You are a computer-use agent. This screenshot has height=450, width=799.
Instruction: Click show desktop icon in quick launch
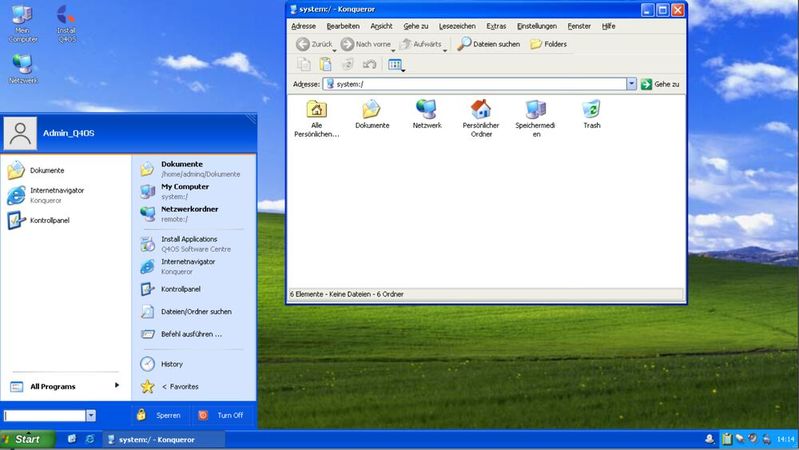[72, 439]
